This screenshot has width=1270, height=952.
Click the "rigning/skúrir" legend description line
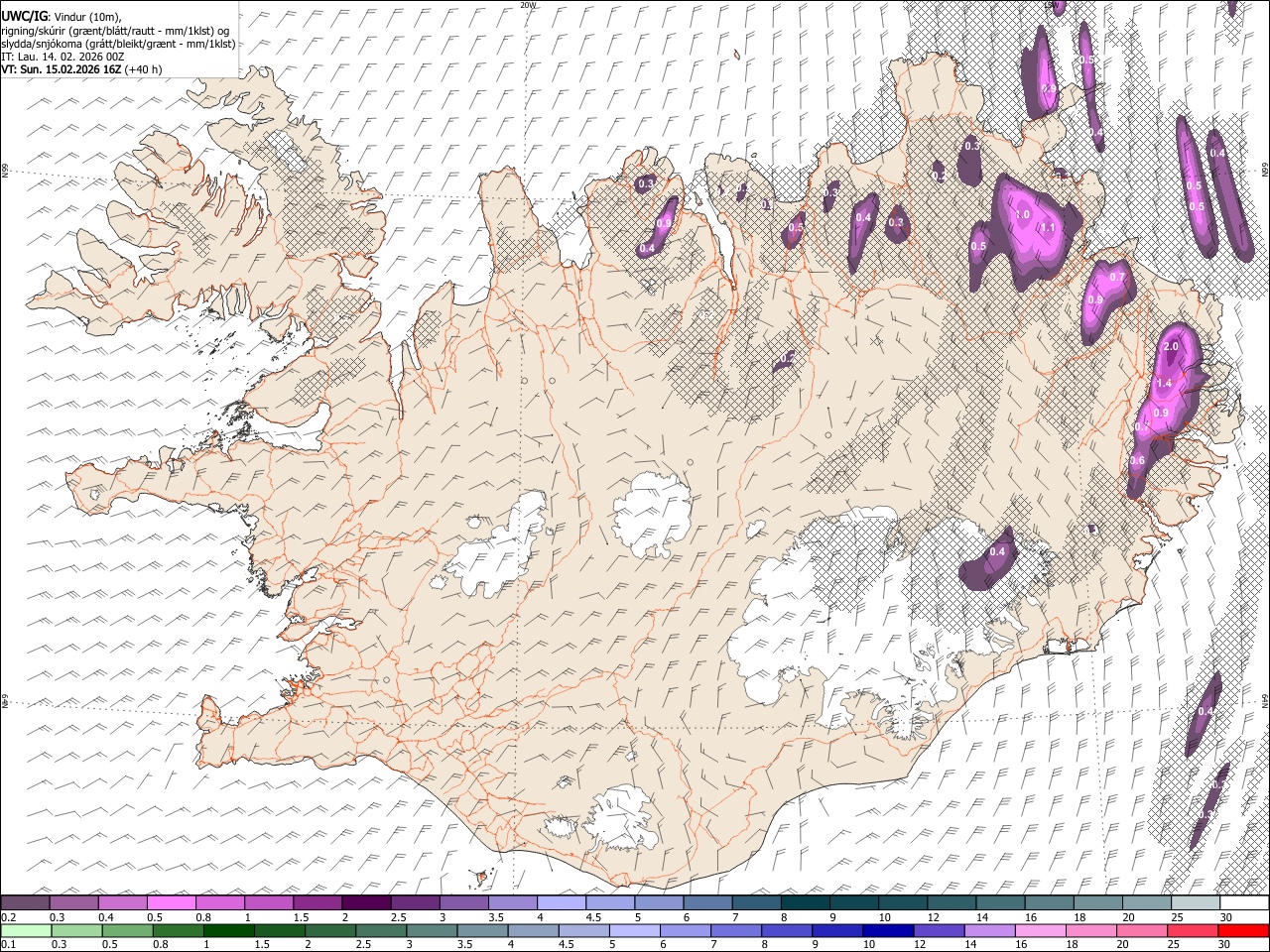(x=115, y=31)
